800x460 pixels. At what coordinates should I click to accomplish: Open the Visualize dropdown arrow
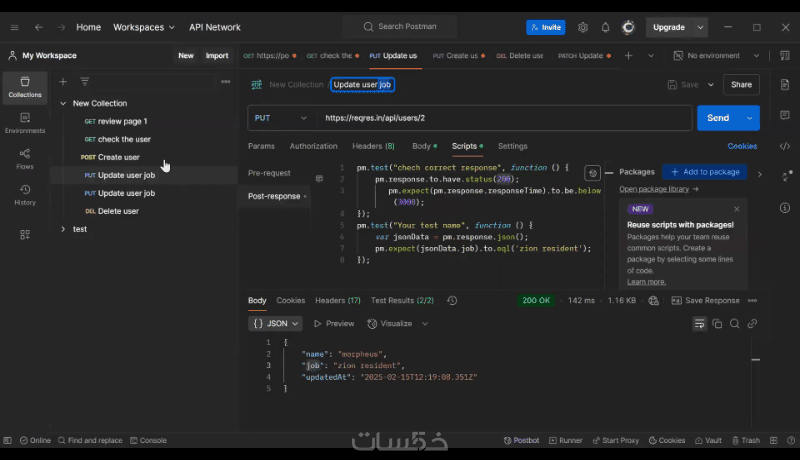point(424,324)
